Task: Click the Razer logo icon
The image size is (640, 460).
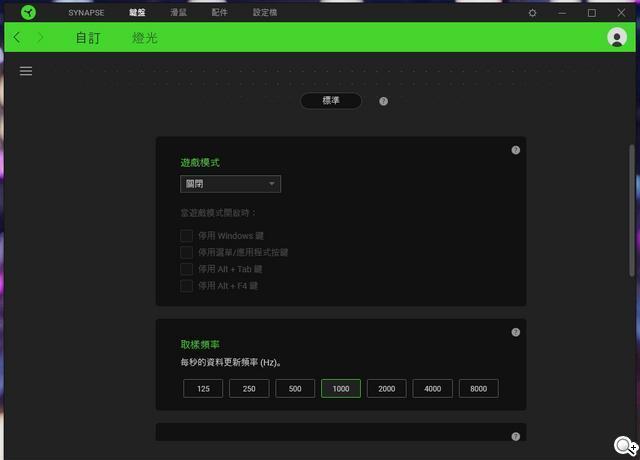Action: click(28, 12)
